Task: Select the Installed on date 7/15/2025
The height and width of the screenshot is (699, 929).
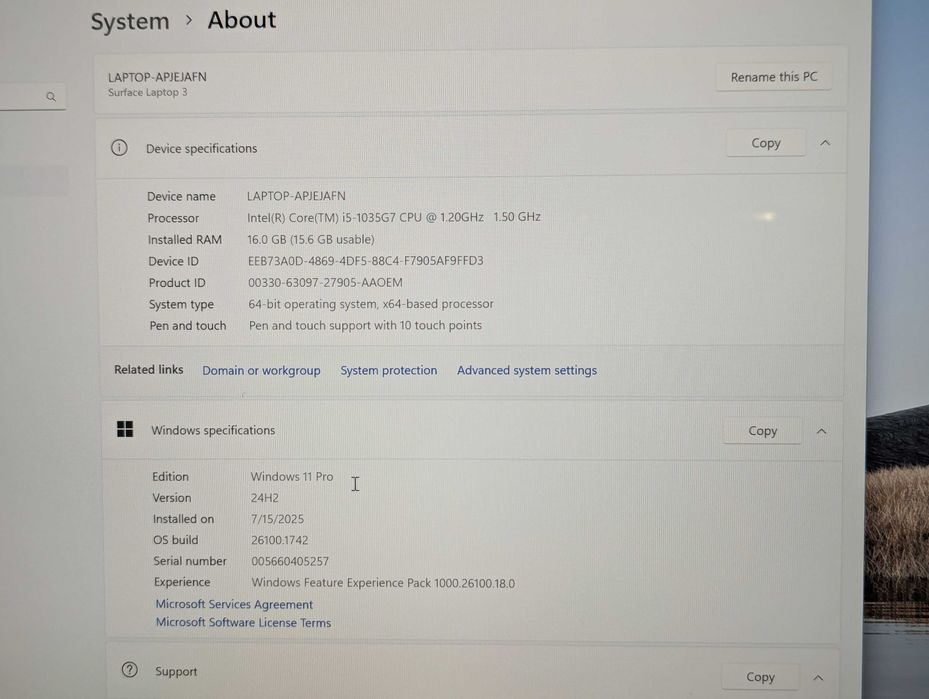Action: click(277, 519)
